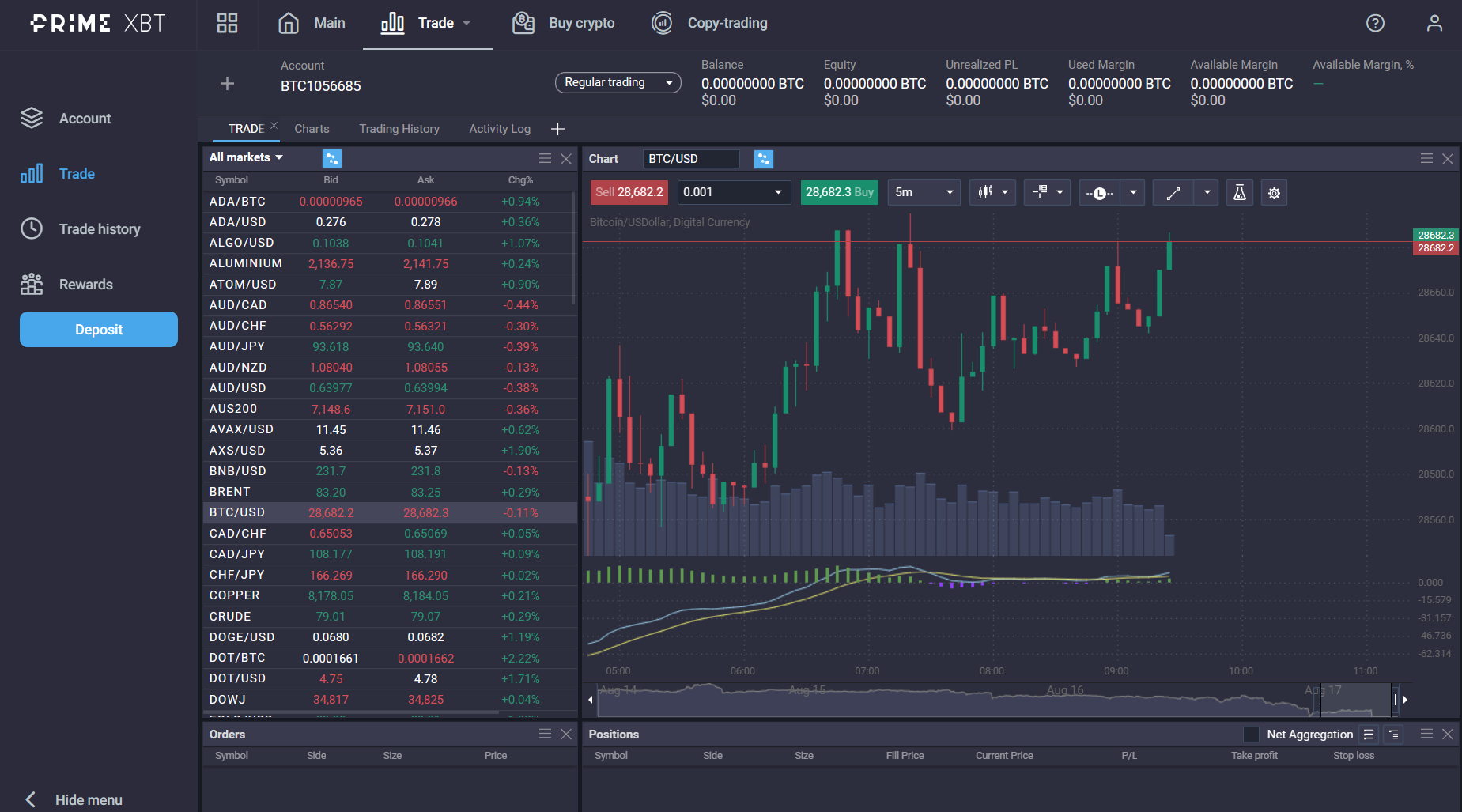Open Positions panel hamburger menu
Viewport: 1462px width, 812px height.
click(1426, 734)
